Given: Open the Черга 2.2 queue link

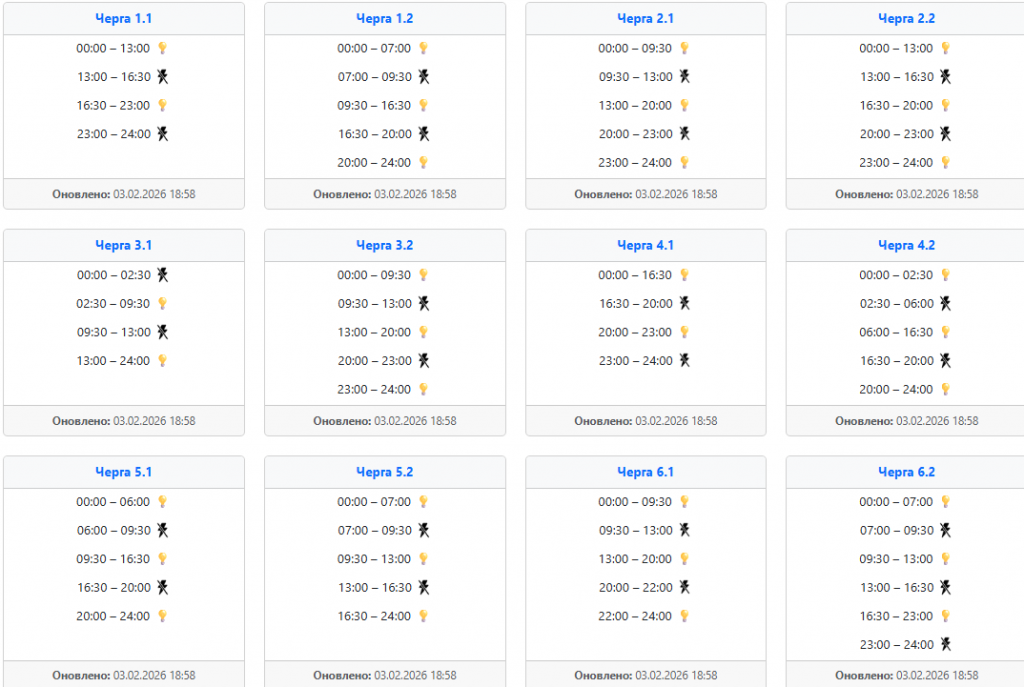Looking at the screenshot, I should (x=906, y=19).
